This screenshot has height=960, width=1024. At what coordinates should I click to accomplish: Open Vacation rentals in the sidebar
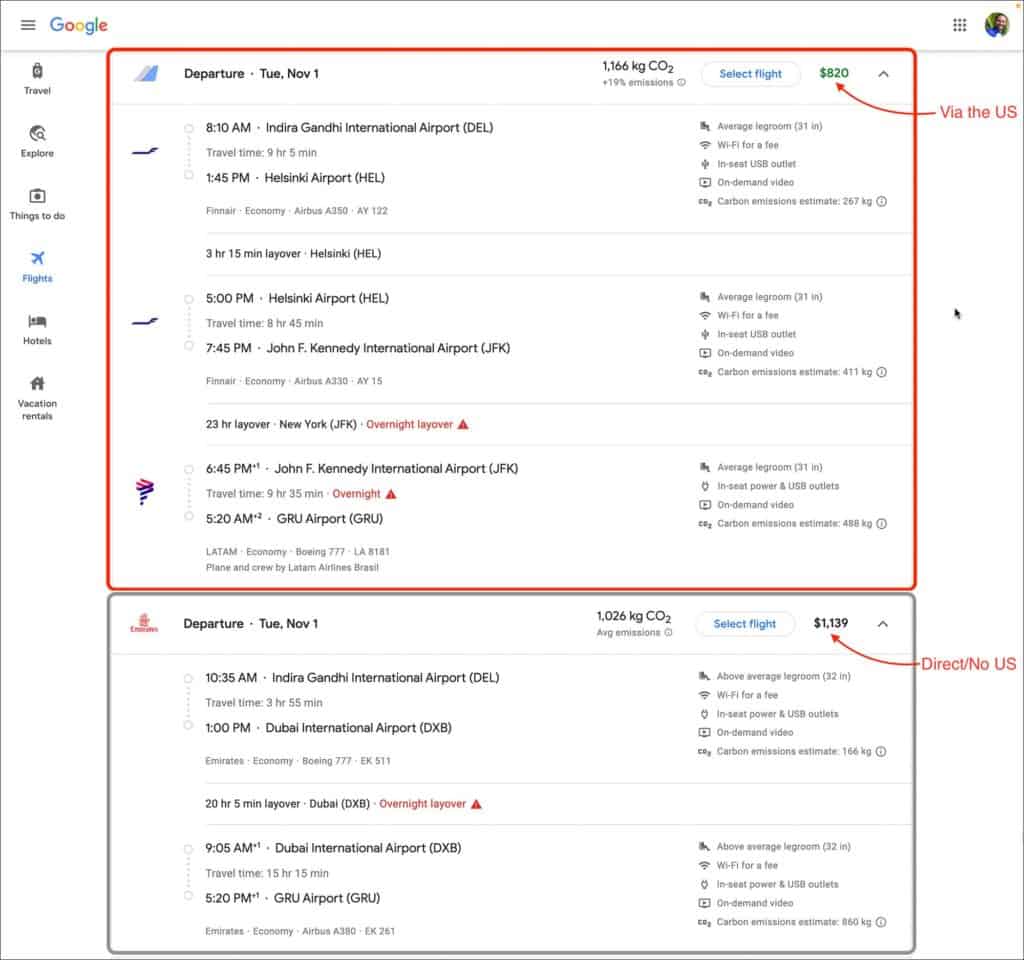point(37,398)
